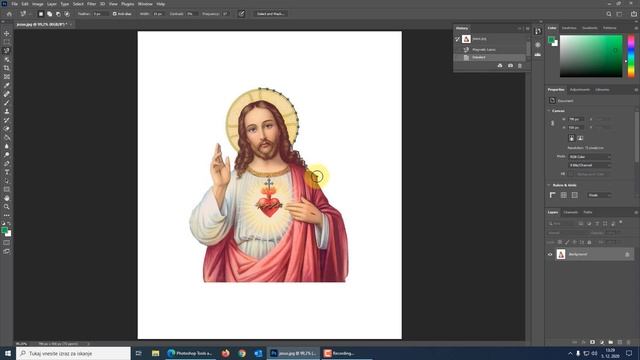The width and height of the screenshot is (640, 360).
Task: Open the Properties panel options menu
Action: pos(636,90)
